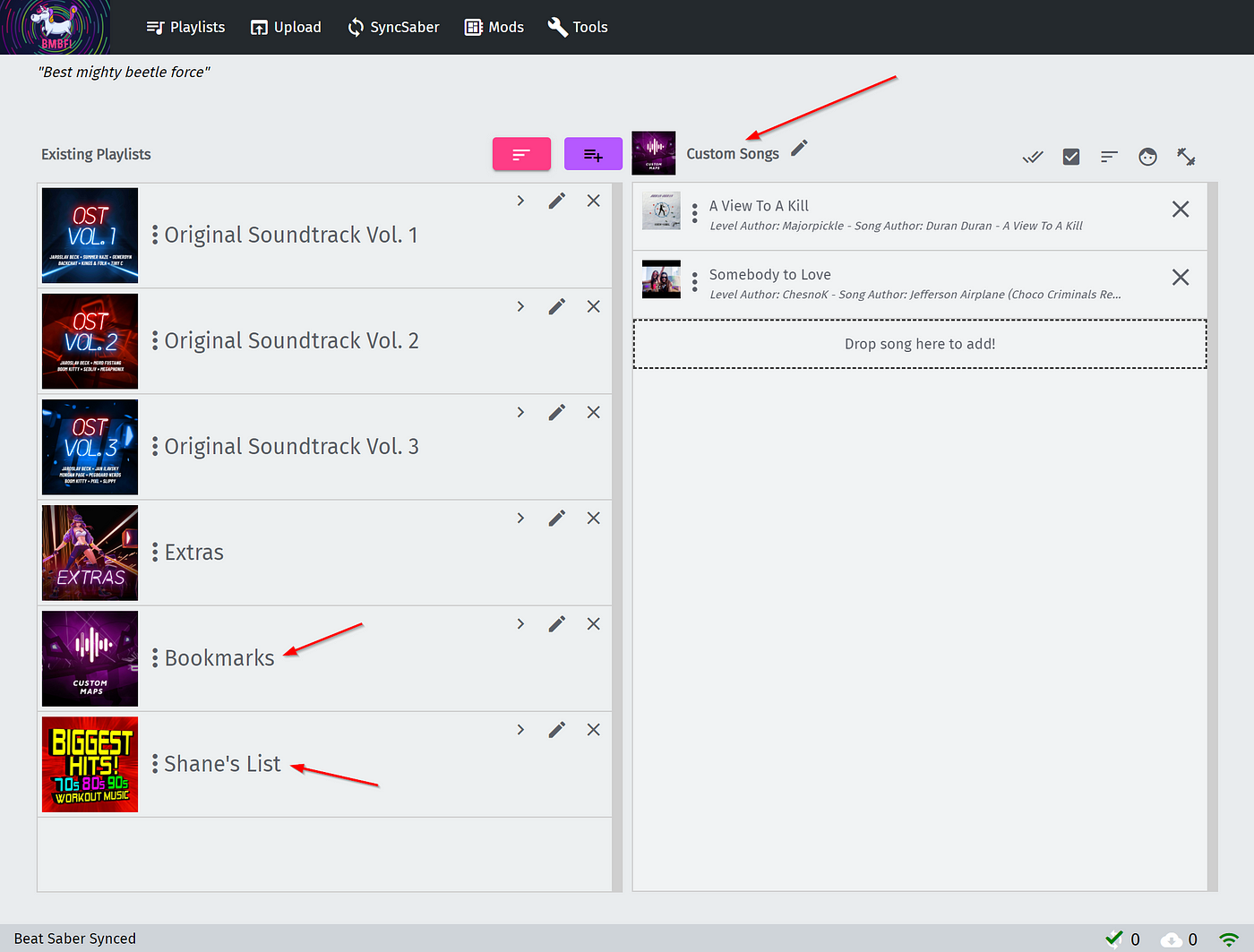
Task: Click the green checkmark sync status icon
Action: click(x=1114, y=939)
